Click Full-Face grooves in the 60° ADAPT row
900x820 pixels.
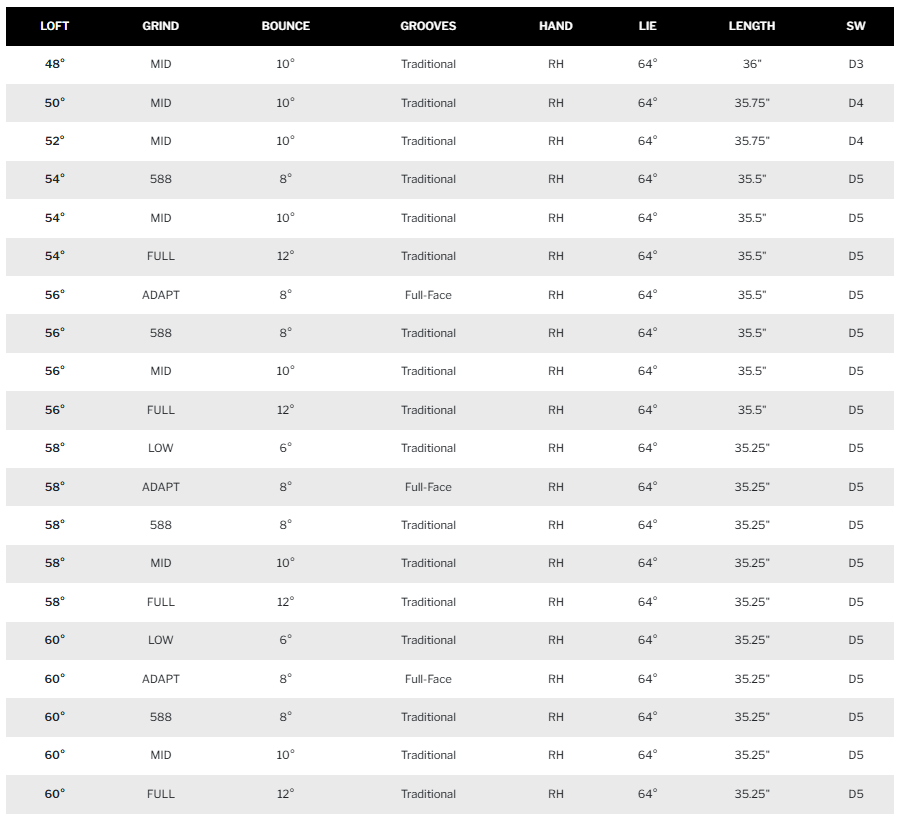click(x=428, y=679)
